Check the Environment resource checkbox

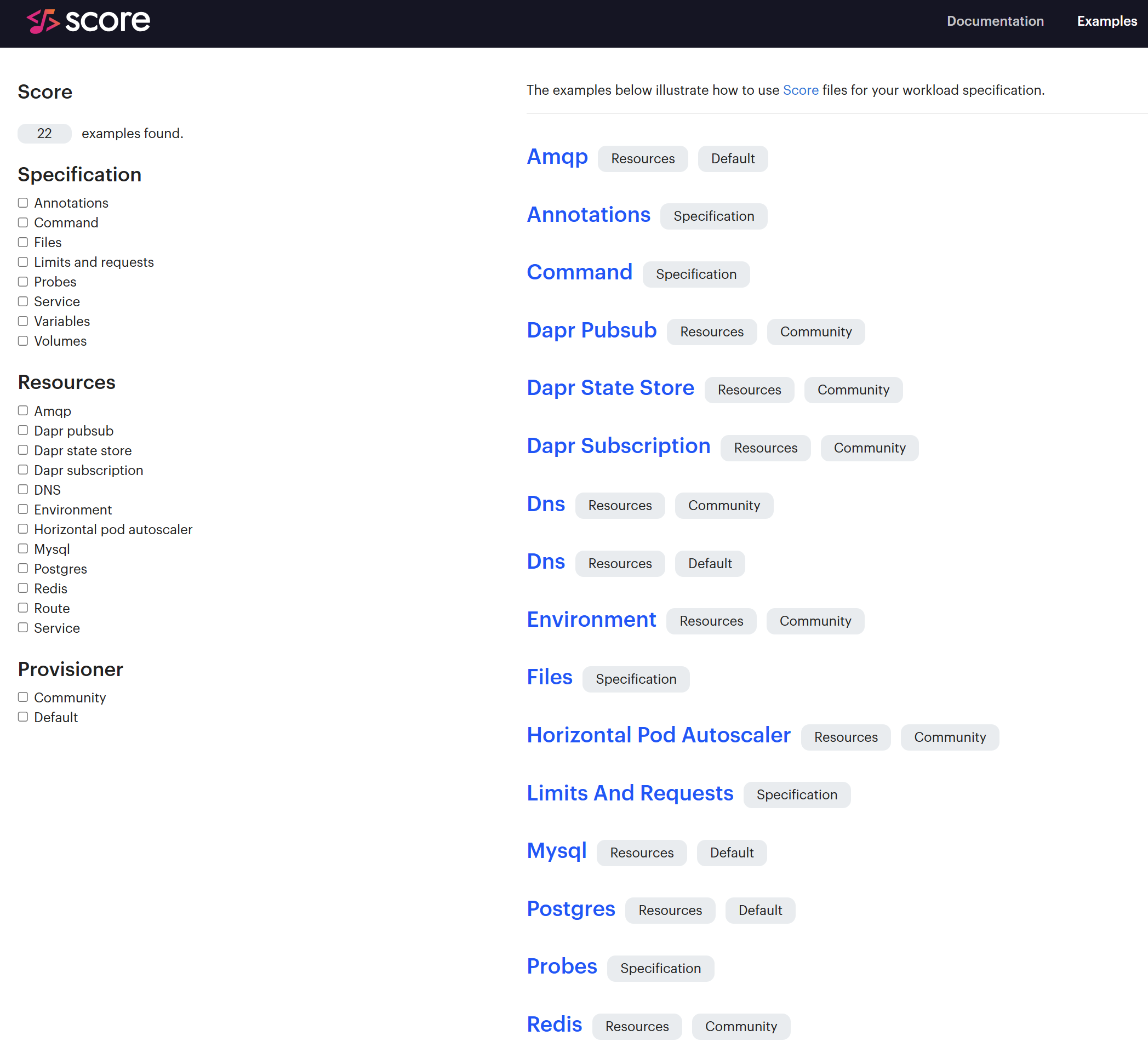coord(23,510)
